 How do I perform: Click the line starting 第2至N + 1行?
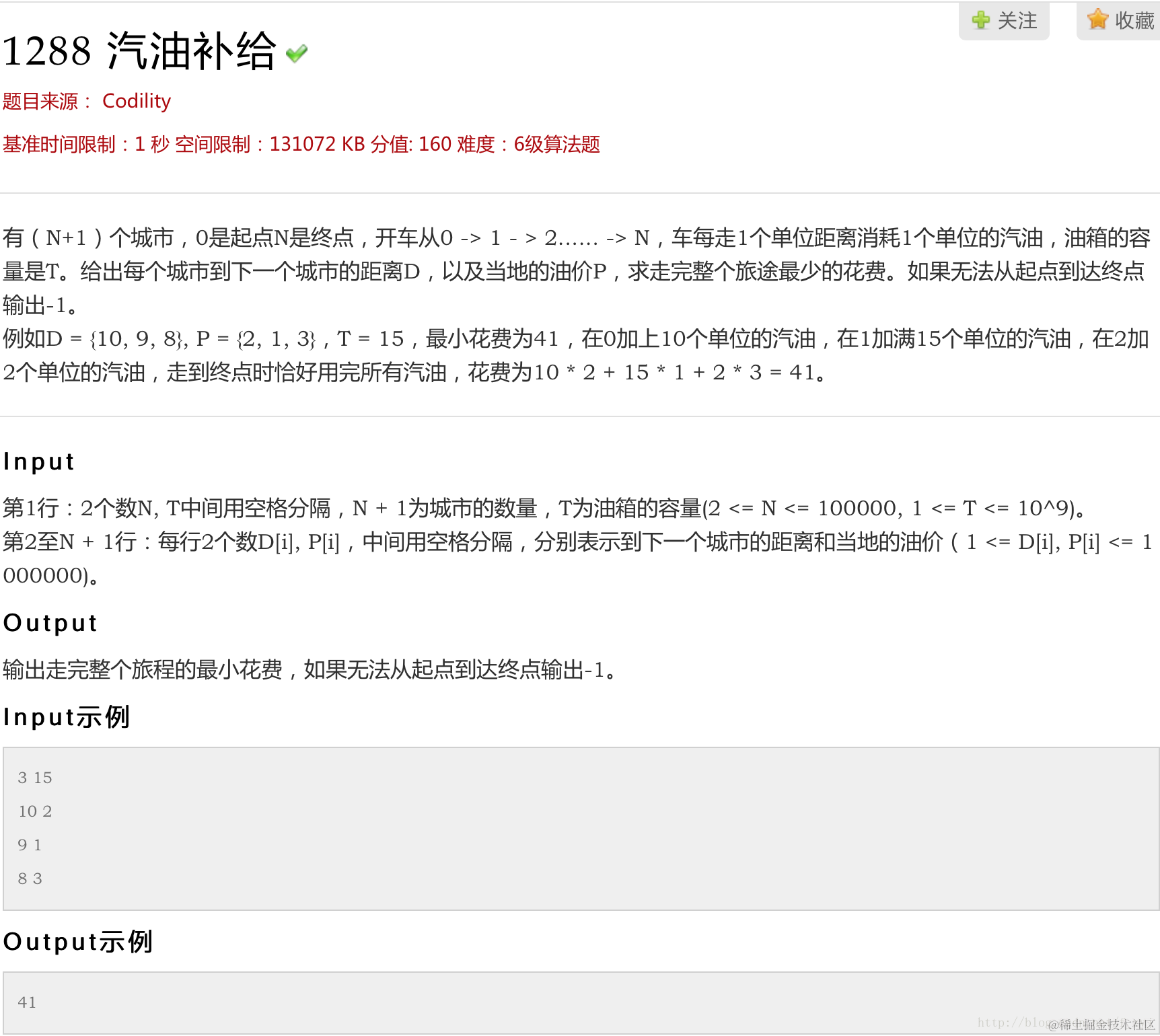(579, 558)
